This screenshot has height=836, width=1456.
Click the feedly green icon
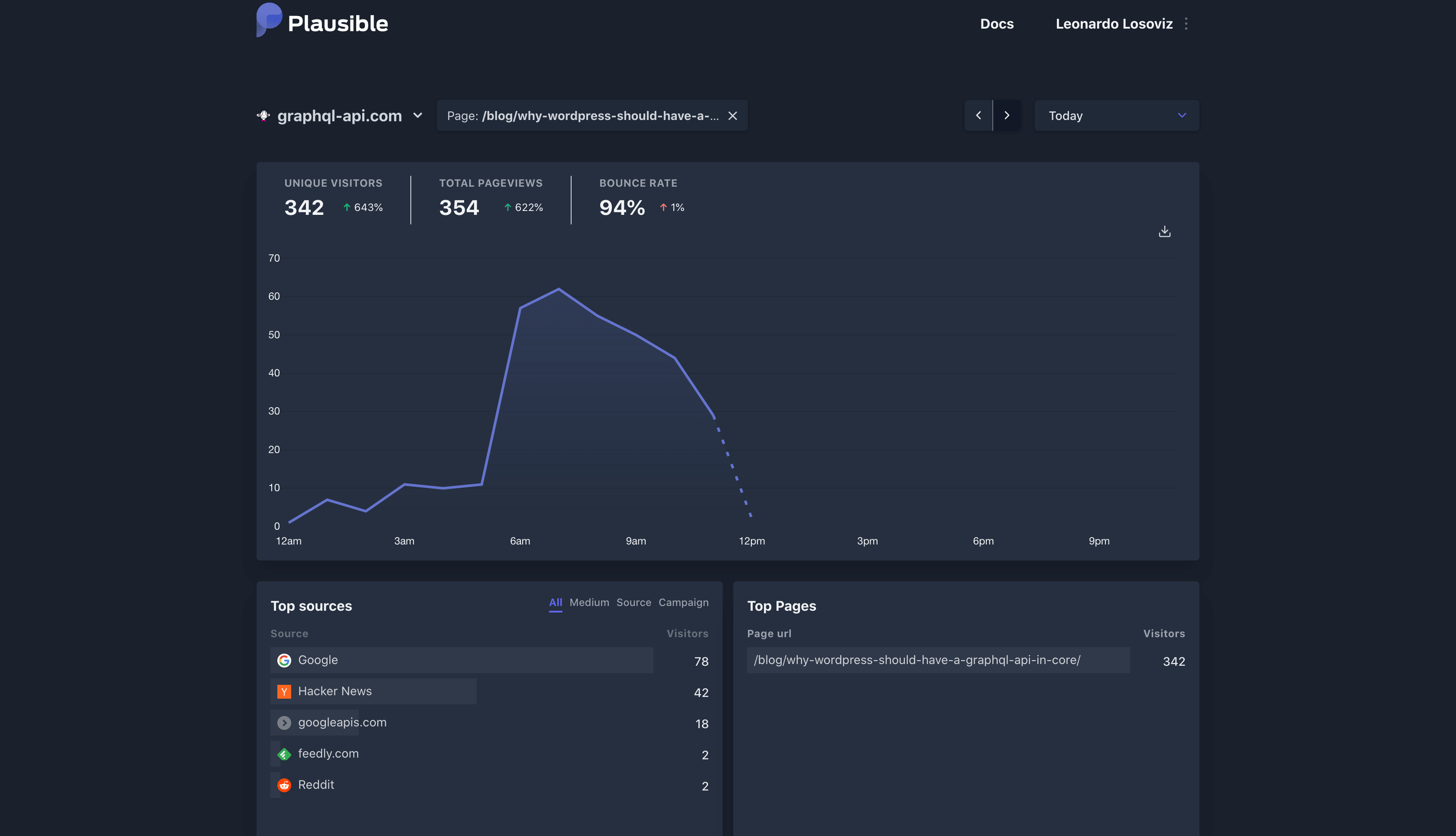[284, 754]
